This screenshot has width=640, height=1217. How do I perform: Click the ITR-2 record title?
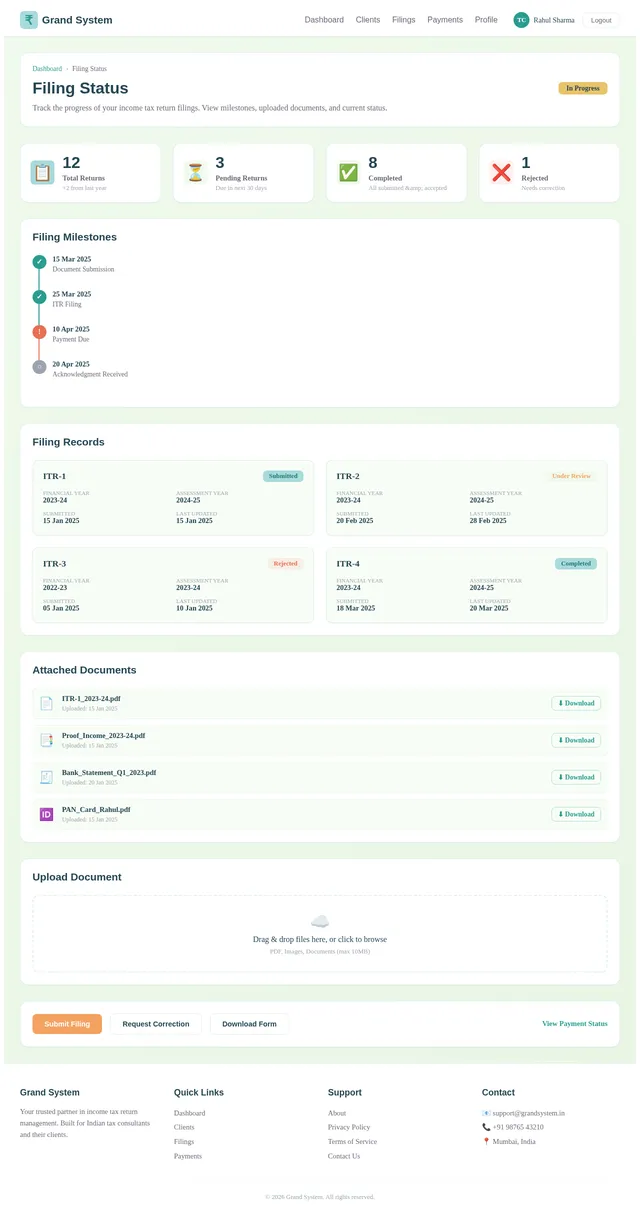tap(348, 476)
